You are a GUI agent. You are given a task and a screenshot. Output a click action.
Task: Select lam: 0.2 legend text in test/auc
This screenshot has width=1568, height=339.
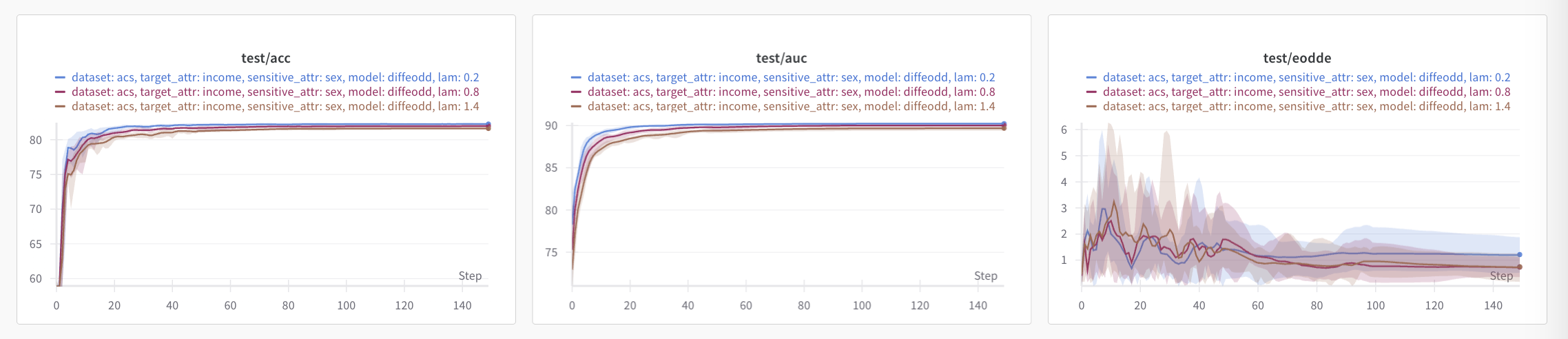pyautogui.click(x=791, y=77)
